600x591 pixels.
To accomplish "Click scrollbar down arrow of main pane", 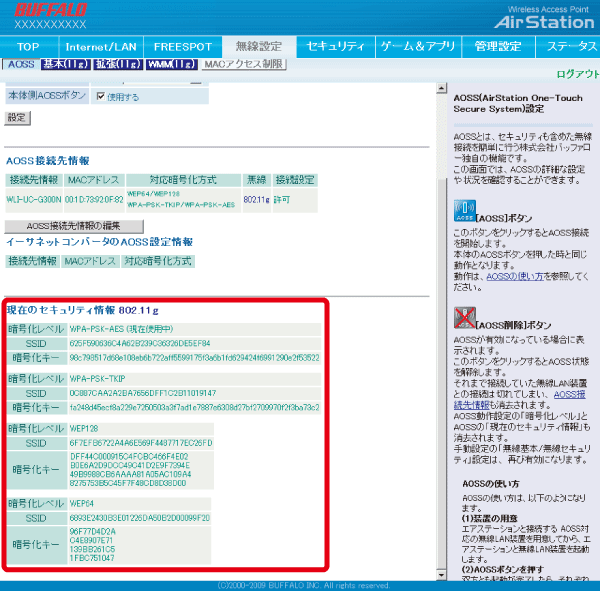I will point(442,575).
